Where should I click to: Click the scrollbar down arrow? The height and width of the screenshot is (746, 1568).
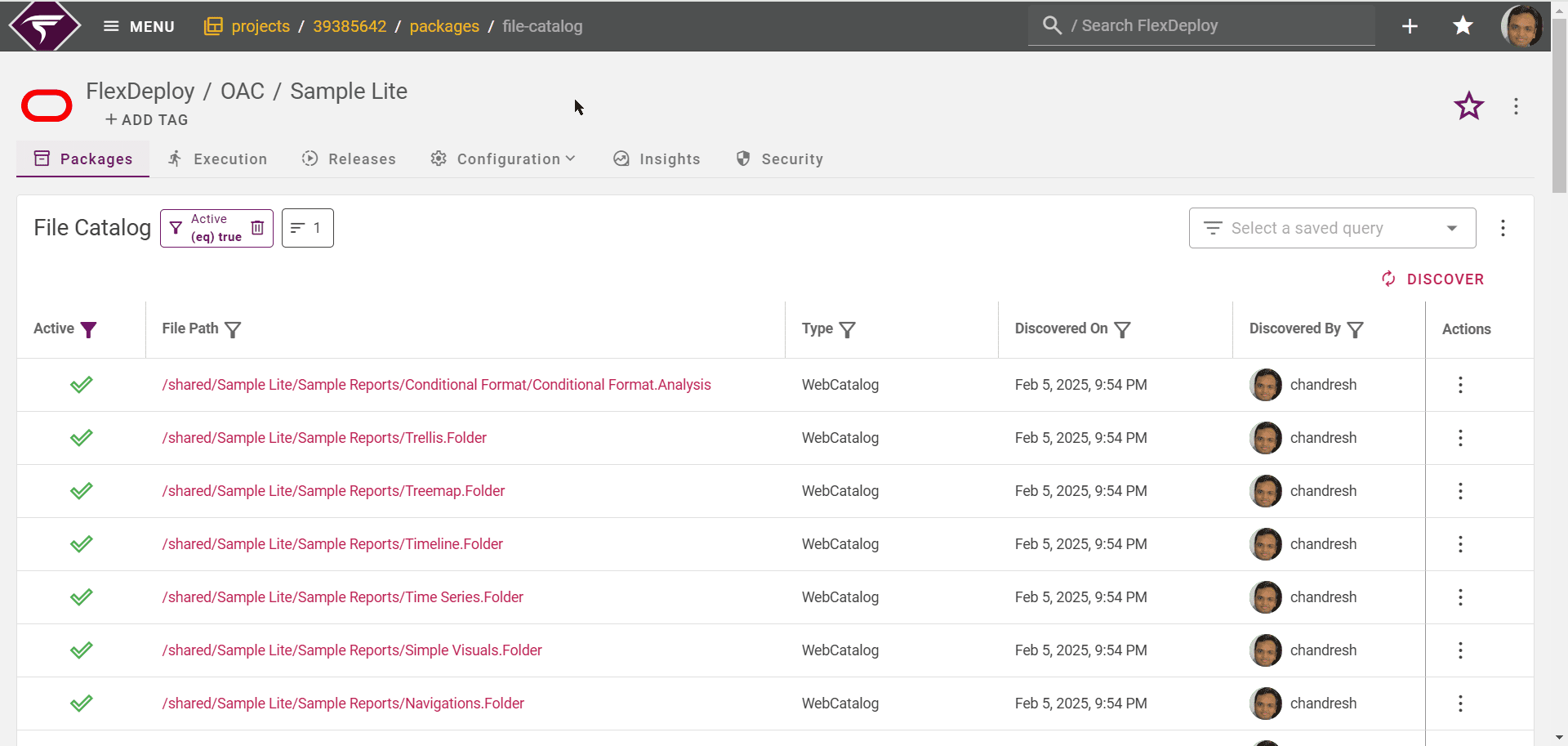[1559, 738]
